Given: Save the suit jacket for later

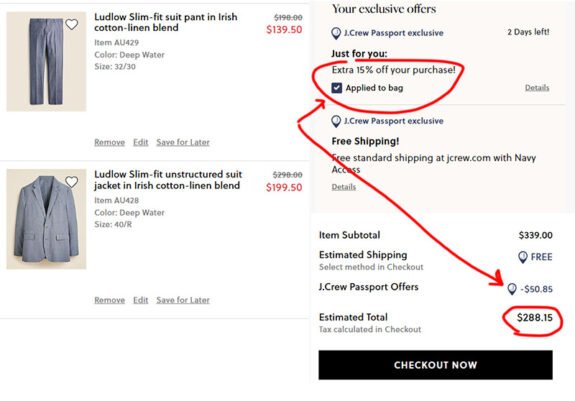Looking at the screenshot, I should (183, 300).
